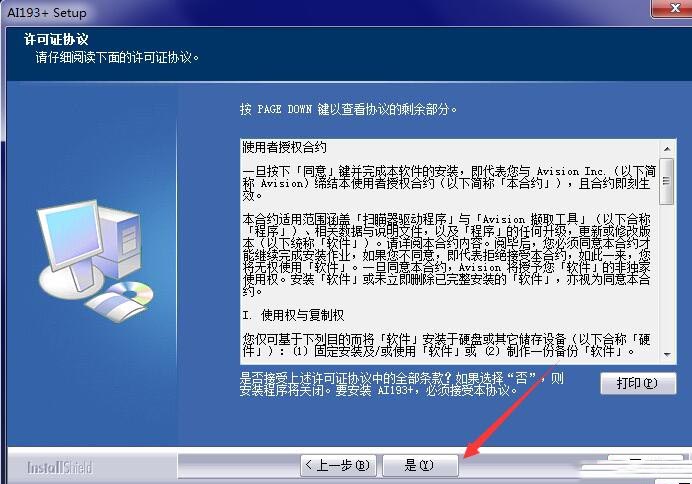Click the license scrollbar down arrow

667,355
